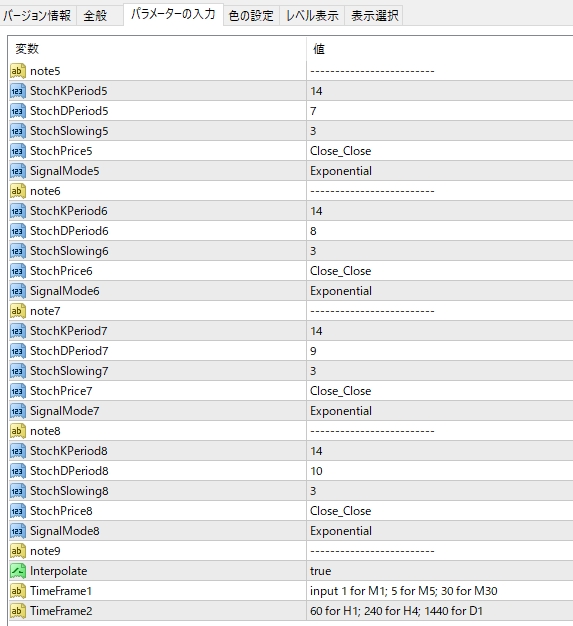Open the バージョン情報 tab
The width and height of the screenshot is (573, 626).
click(x=38, y=16)
